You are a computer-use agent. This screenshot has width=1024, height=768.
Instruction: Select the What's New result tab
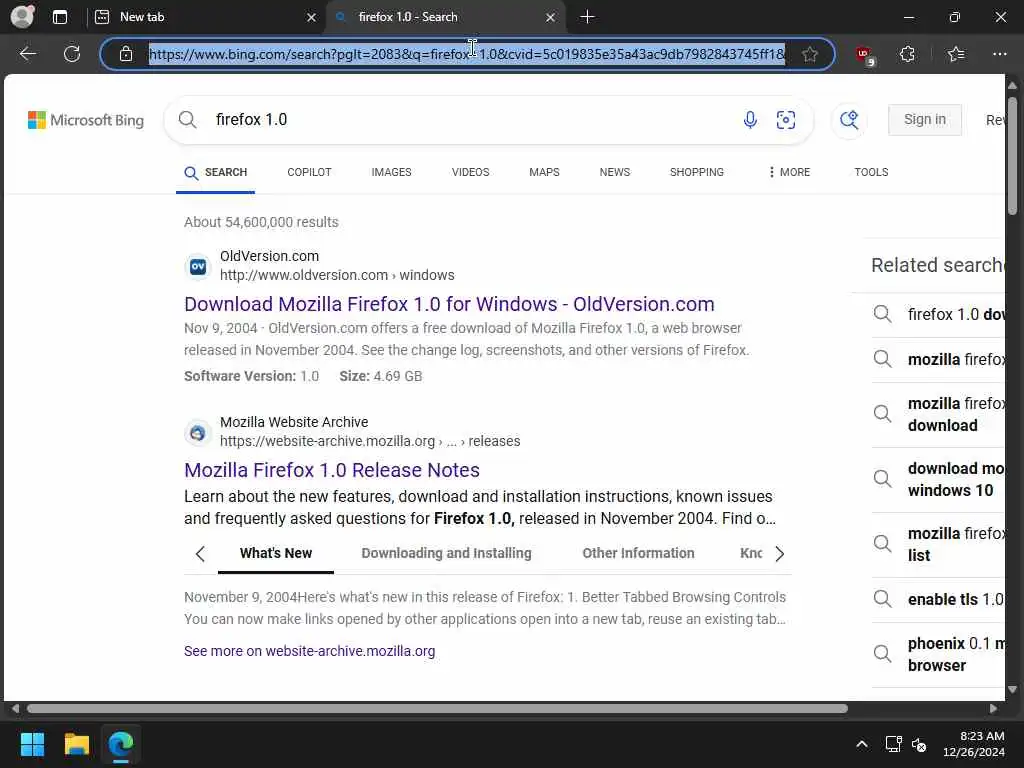[x=276, y=554]
